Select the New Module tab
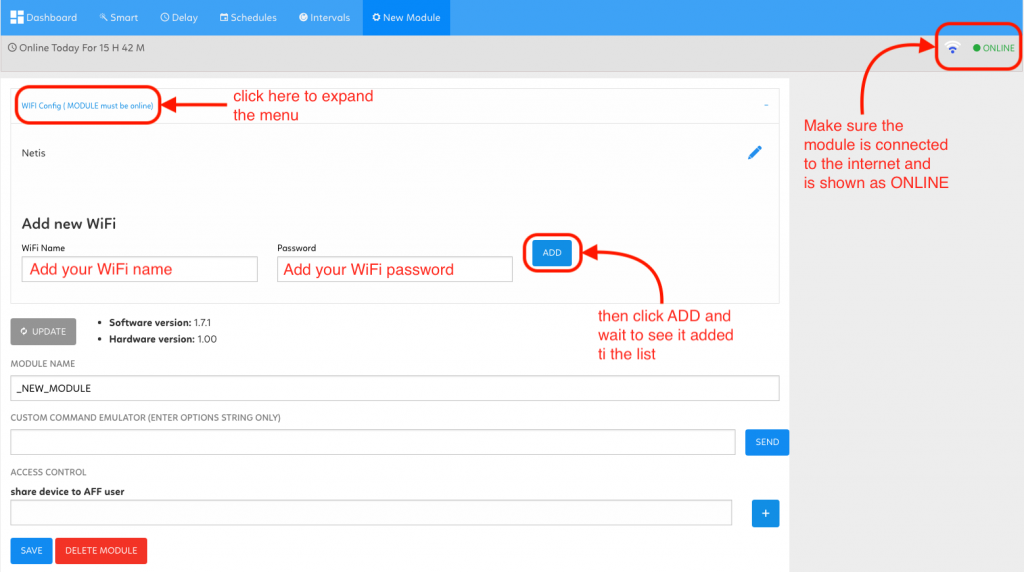Image resolution: width=1024 pixels, height=572 pixels. pyautogui.click(x=406, y=18)
